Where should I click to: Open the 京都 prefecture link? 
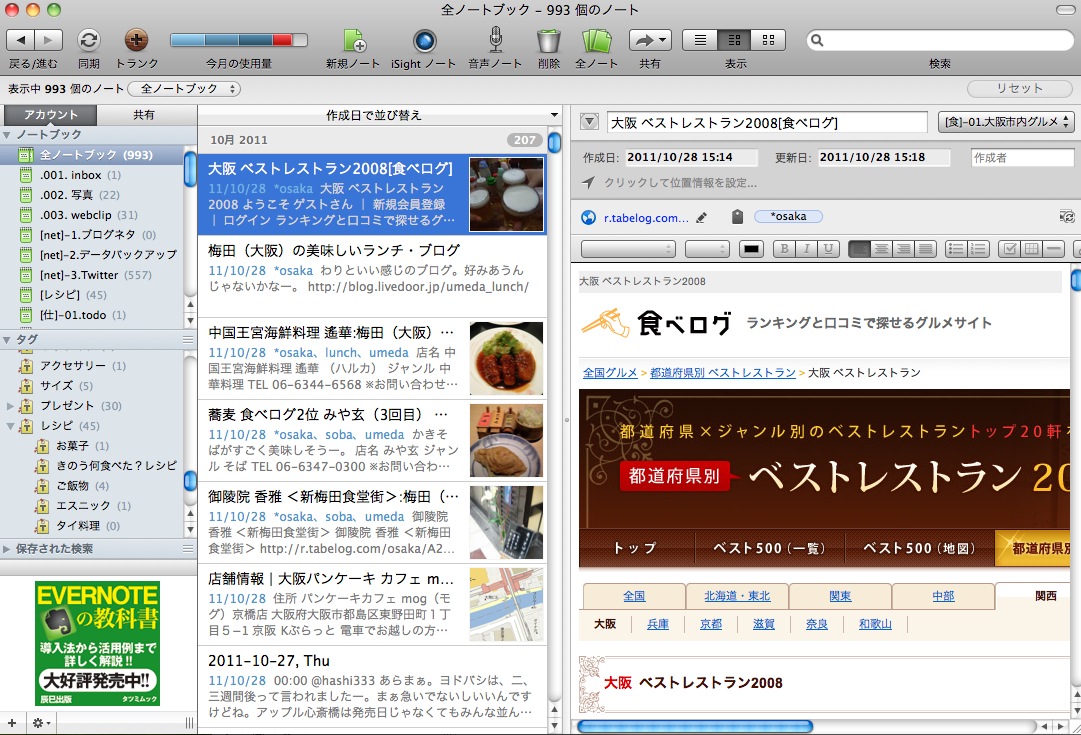point(711,624)
